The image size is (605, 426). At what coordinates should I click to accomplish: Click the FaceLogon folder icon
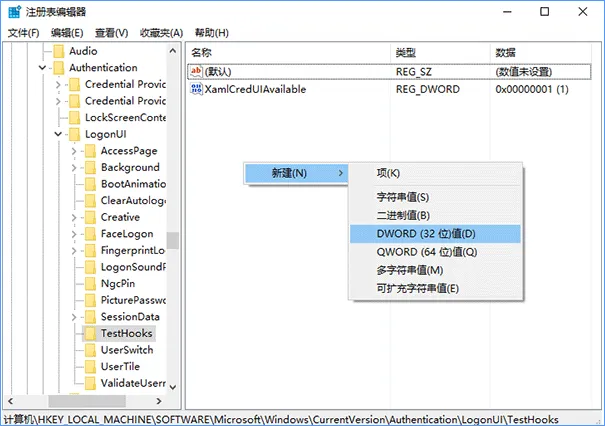click(x=90, y=234)
